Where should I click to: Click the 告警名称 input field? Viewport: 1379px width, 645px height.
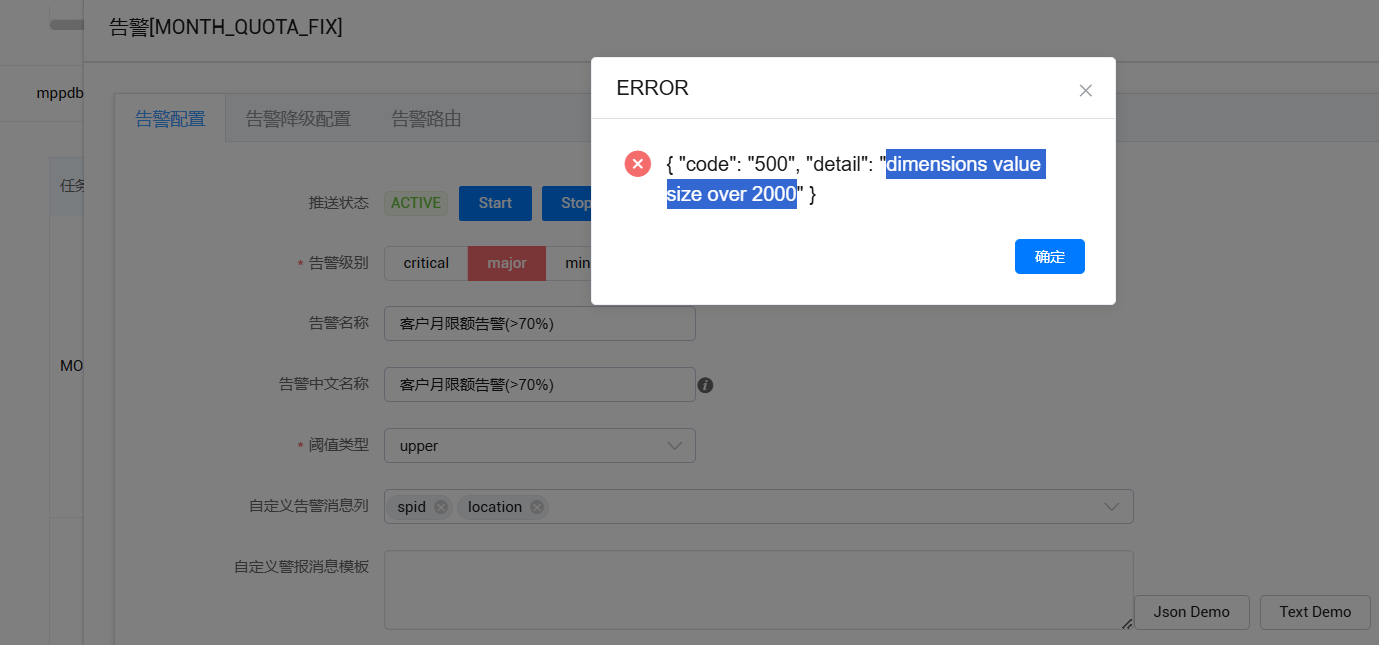[539, 324]
